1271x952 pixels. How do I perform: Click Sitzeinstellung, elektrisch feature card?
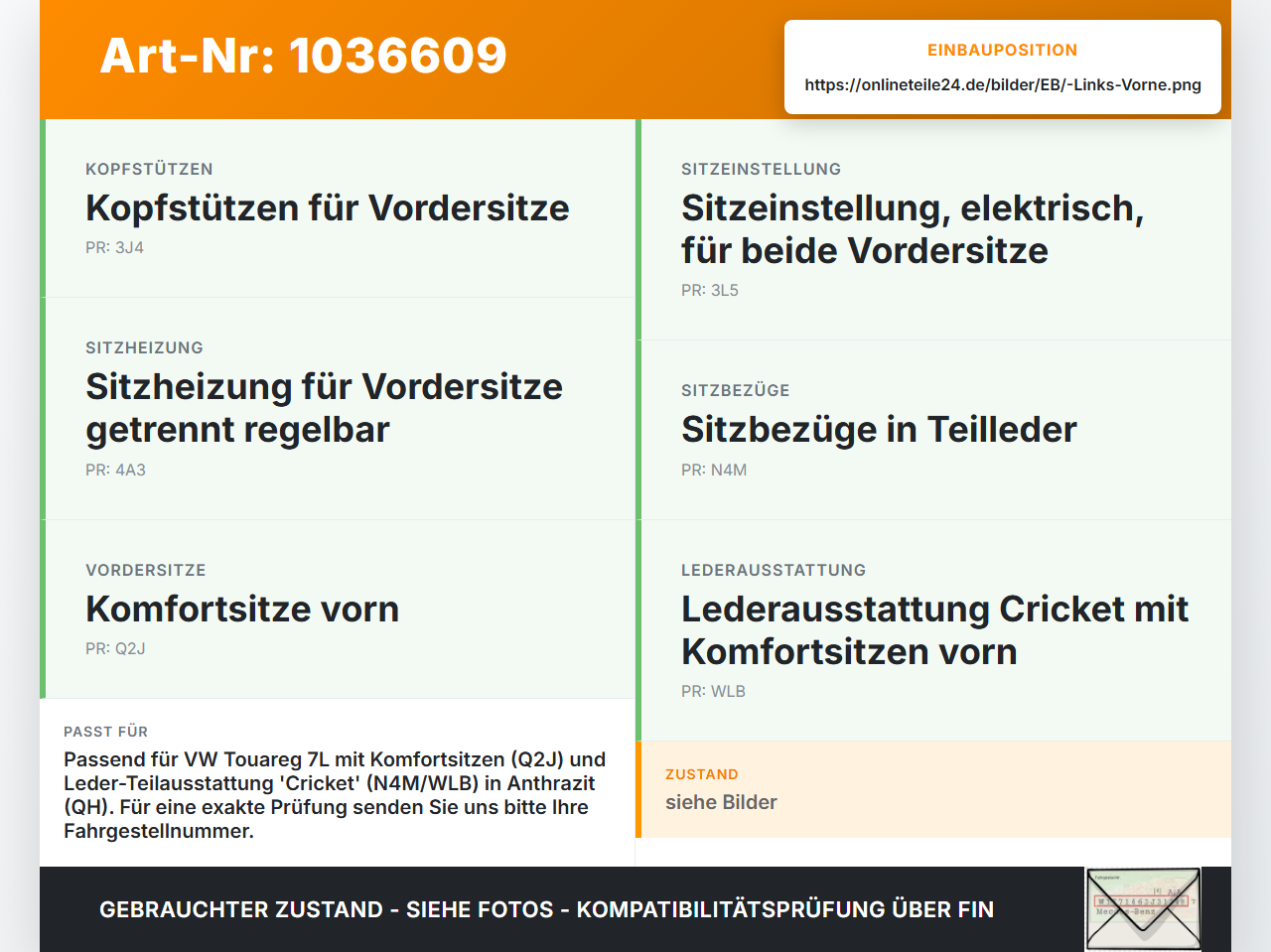pyautogui.click(x=933, y=229)
